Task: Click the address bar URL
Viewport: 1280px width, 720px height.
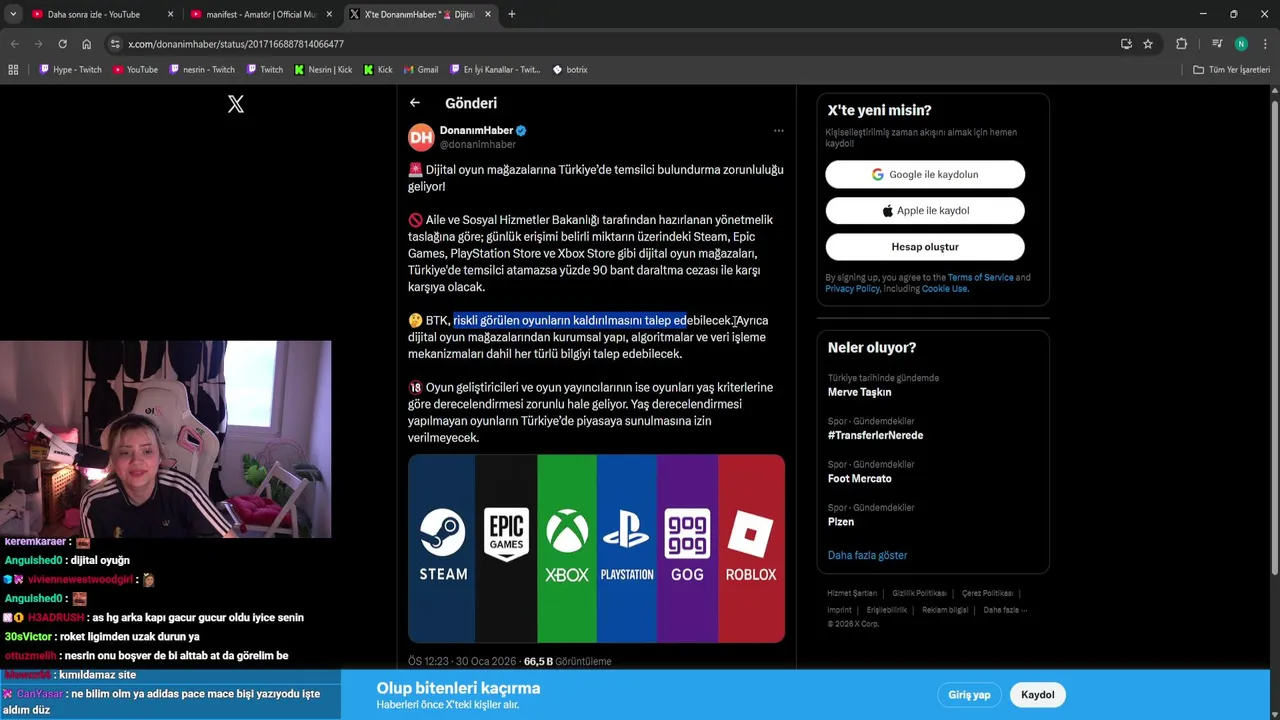Action: click(x=236, y=44)
